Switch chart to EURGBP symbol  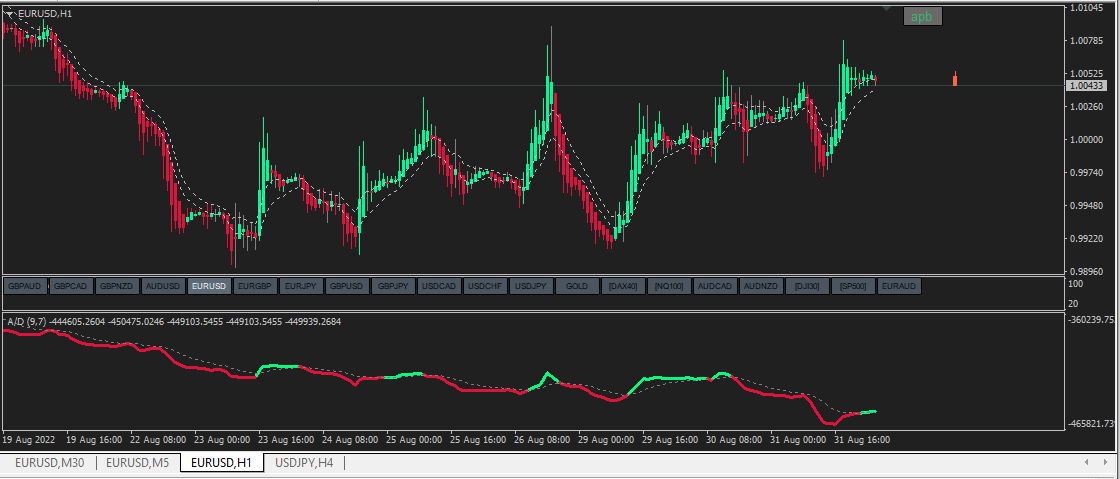click(255, 286)
